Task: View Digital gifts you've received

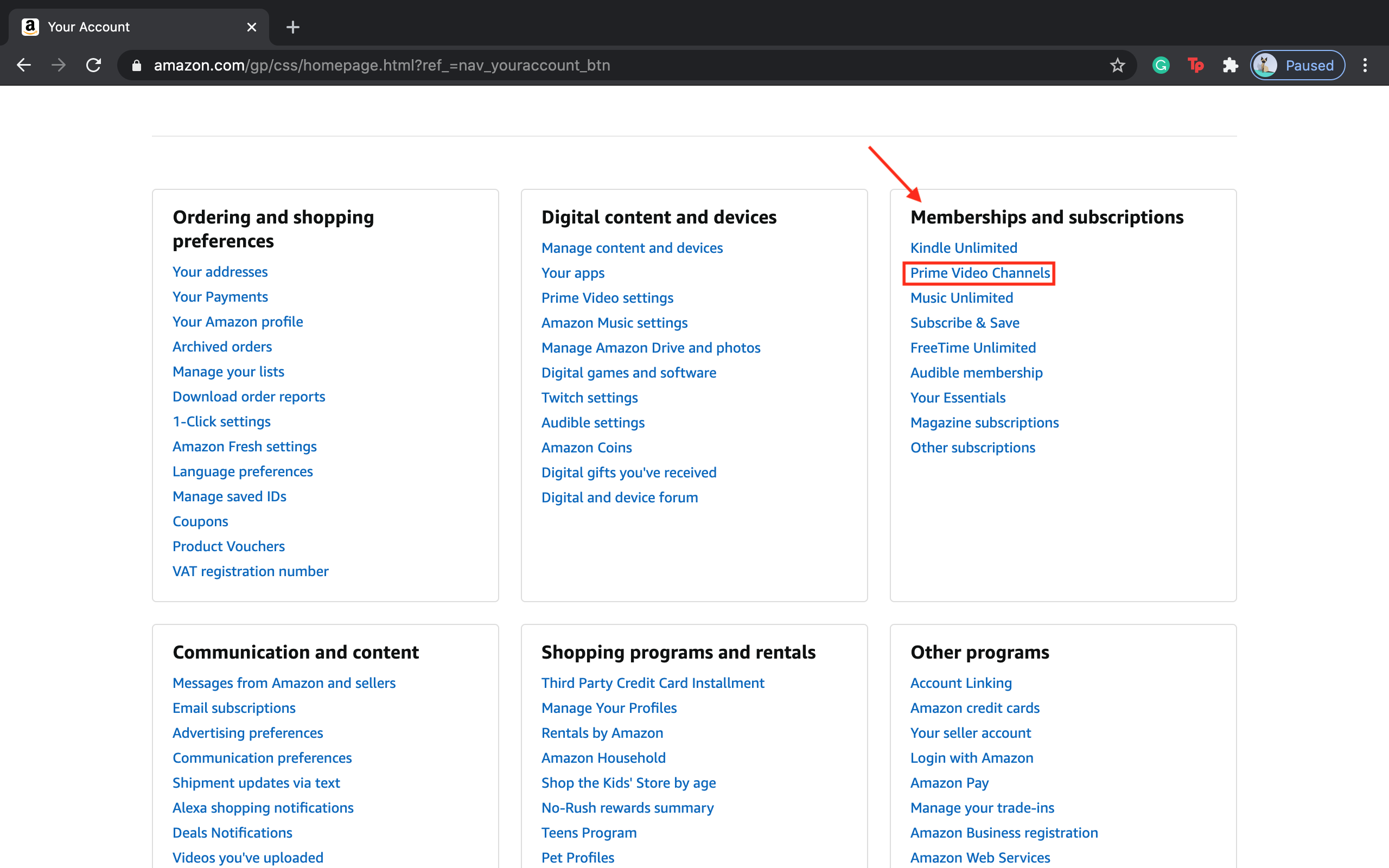Action: (629, 473)
